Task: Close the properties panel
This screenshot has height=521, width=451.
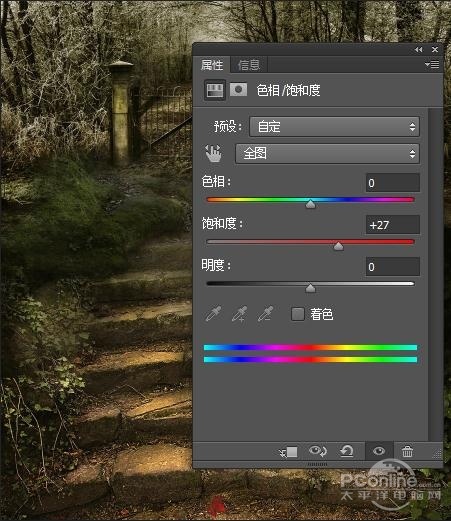Action: (x=435, y=49)
